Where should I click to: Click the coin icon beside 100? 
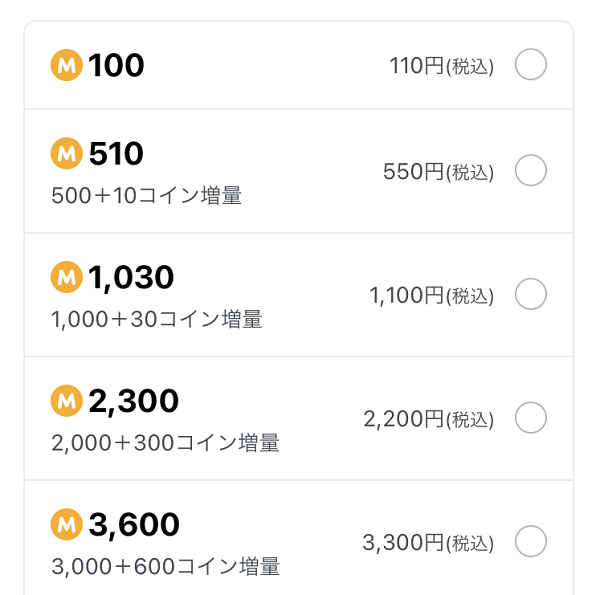tap(67, 65)
